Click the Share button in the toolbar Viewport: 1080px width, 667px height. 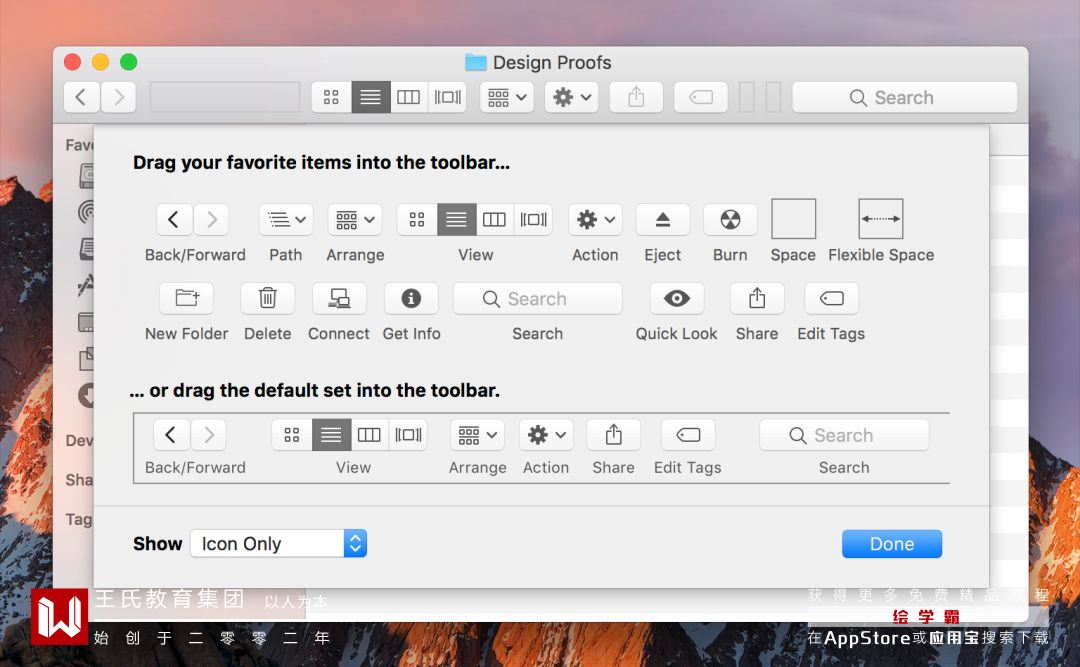[x=636, y=97]
